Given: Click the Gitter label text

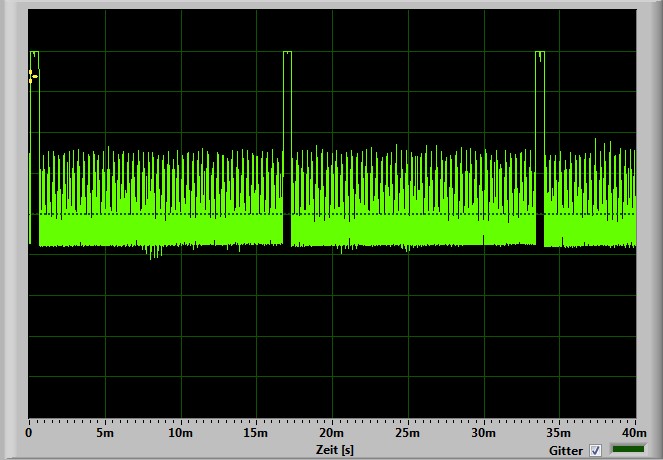Looking at the screenshot, I should tap(566, 451).
